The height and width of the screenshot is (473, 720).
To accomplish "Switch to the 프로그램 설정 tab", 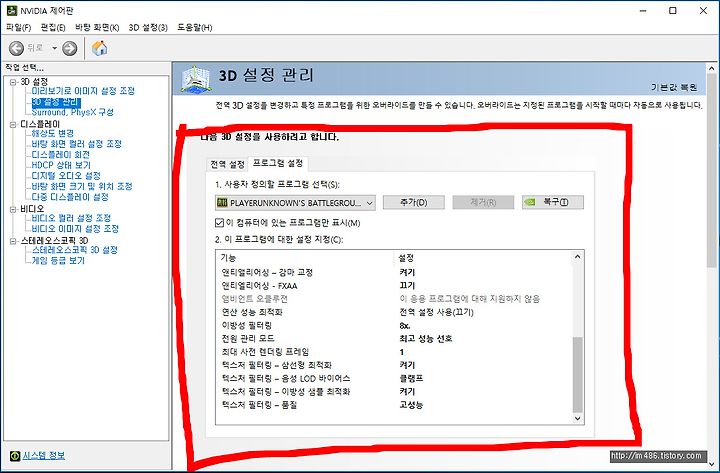I will point(278,163).
